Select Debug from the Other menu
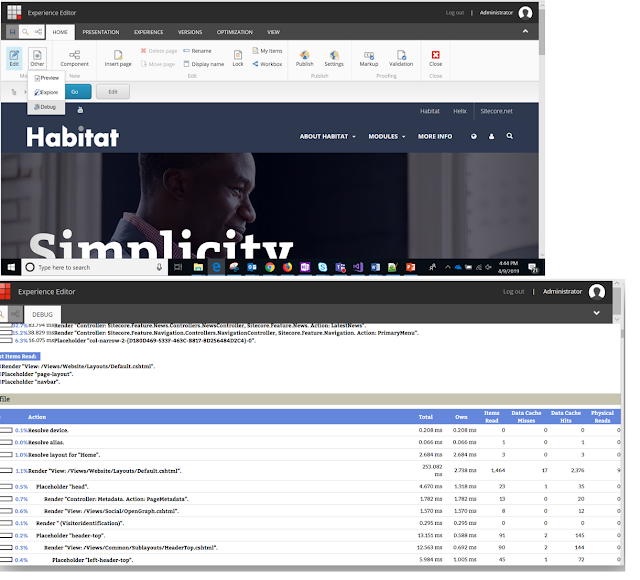The image size is (640, 580). [x=45, y=107]
